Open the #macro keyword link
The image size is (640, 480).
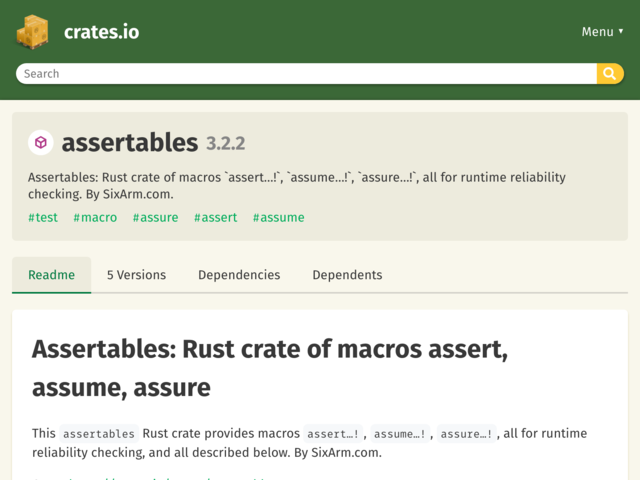point(95,218)
